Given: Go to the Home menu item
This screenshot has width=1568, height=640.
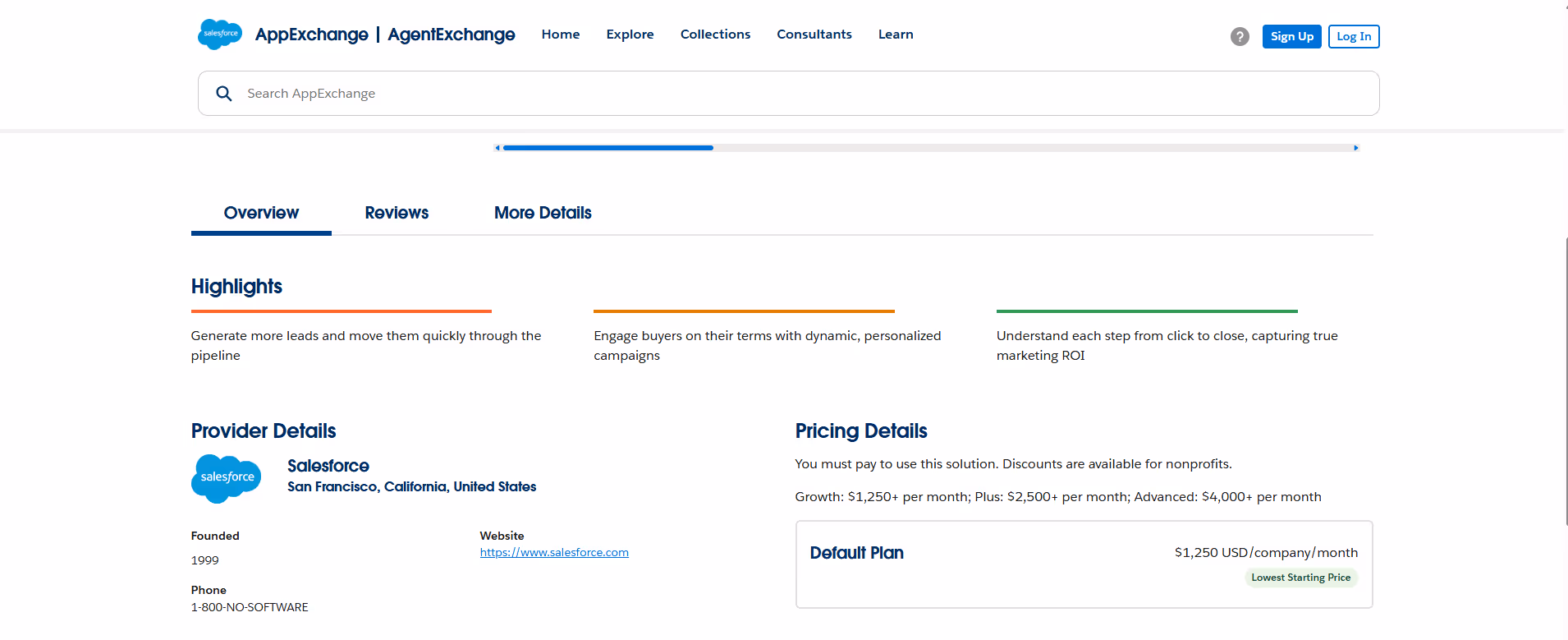Looking at the screenshot, I should tap(561, 35).
